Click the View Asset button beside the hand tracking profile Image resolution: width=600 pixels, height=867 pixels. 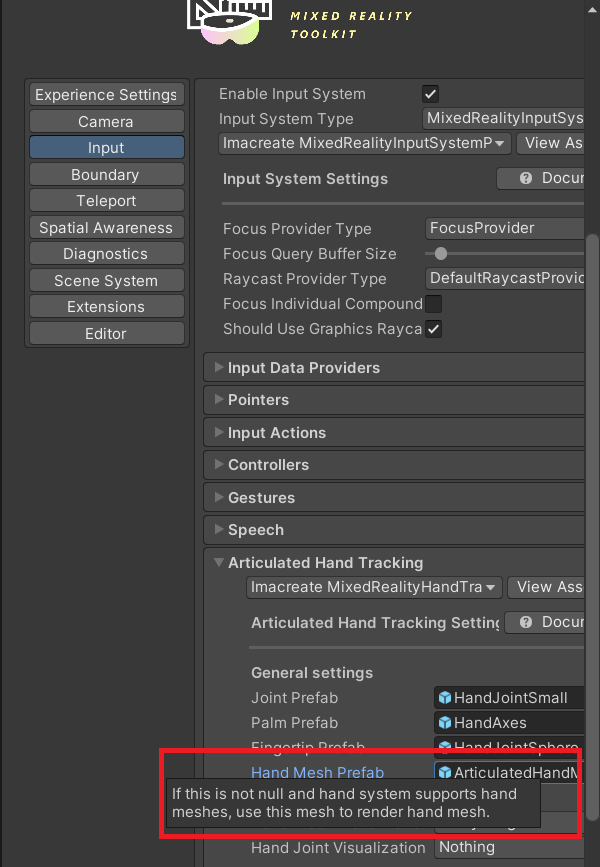tap(546, 587)
